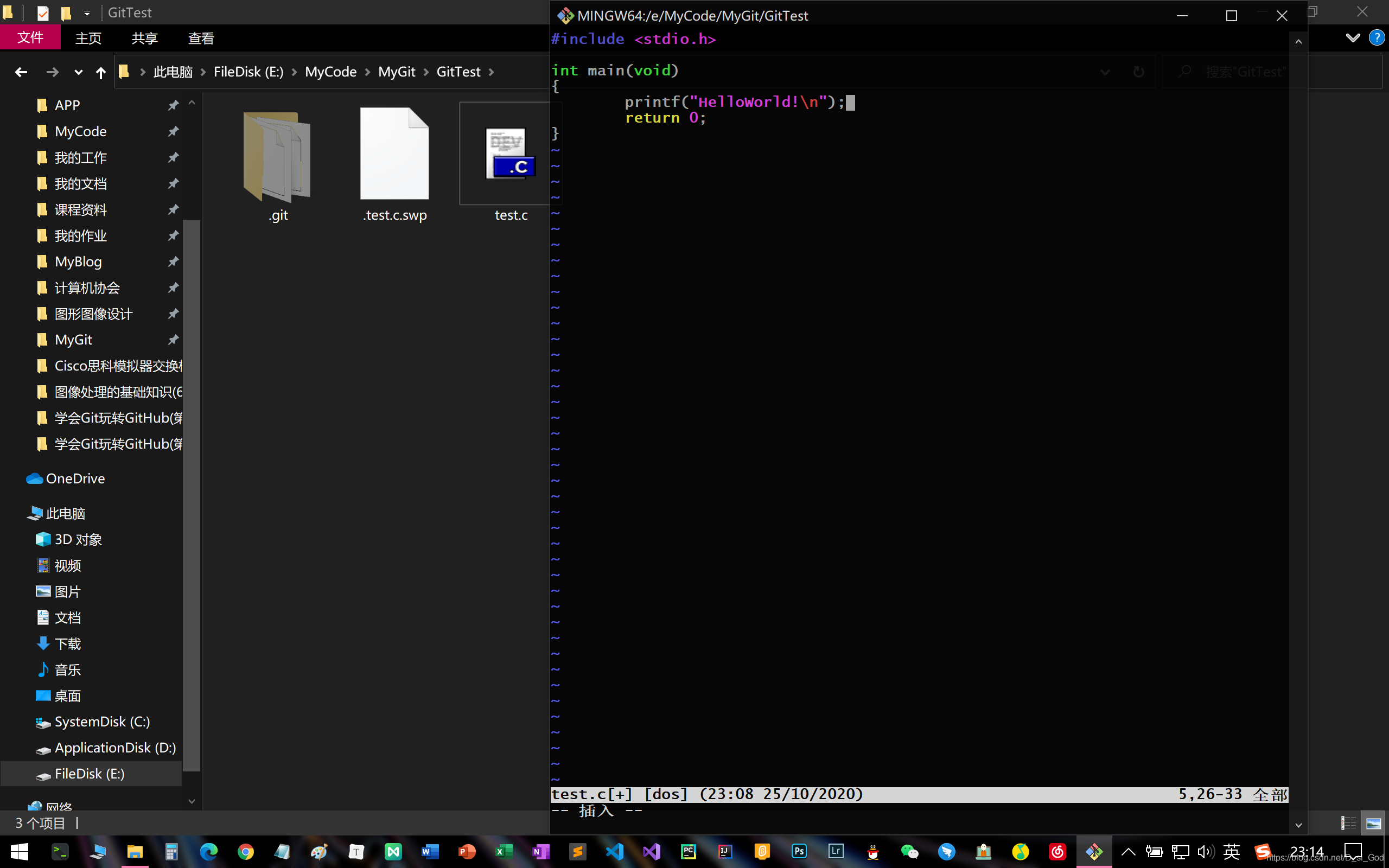The image size is (1389, 868).
Task: Go back in Explorer
Action: pyautogui.click(x=21, y=72)
